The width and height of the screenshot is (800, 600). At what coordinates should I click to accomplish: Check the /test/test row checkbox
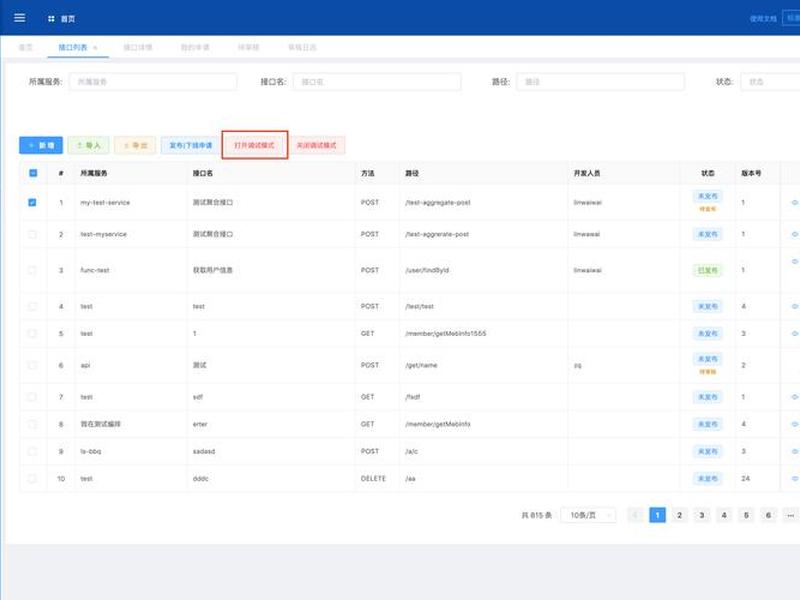[x=32, y=307]
